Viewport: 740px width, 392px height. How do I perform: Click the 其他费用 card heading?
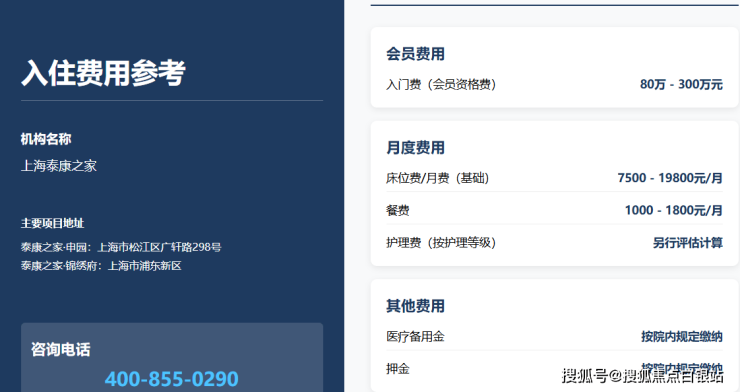click(415, 306)
